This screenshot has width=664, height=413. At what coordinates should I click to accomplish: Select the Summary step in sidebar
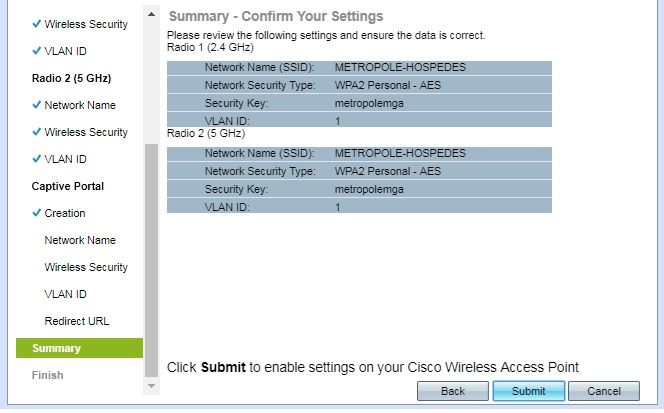[79, 348]
